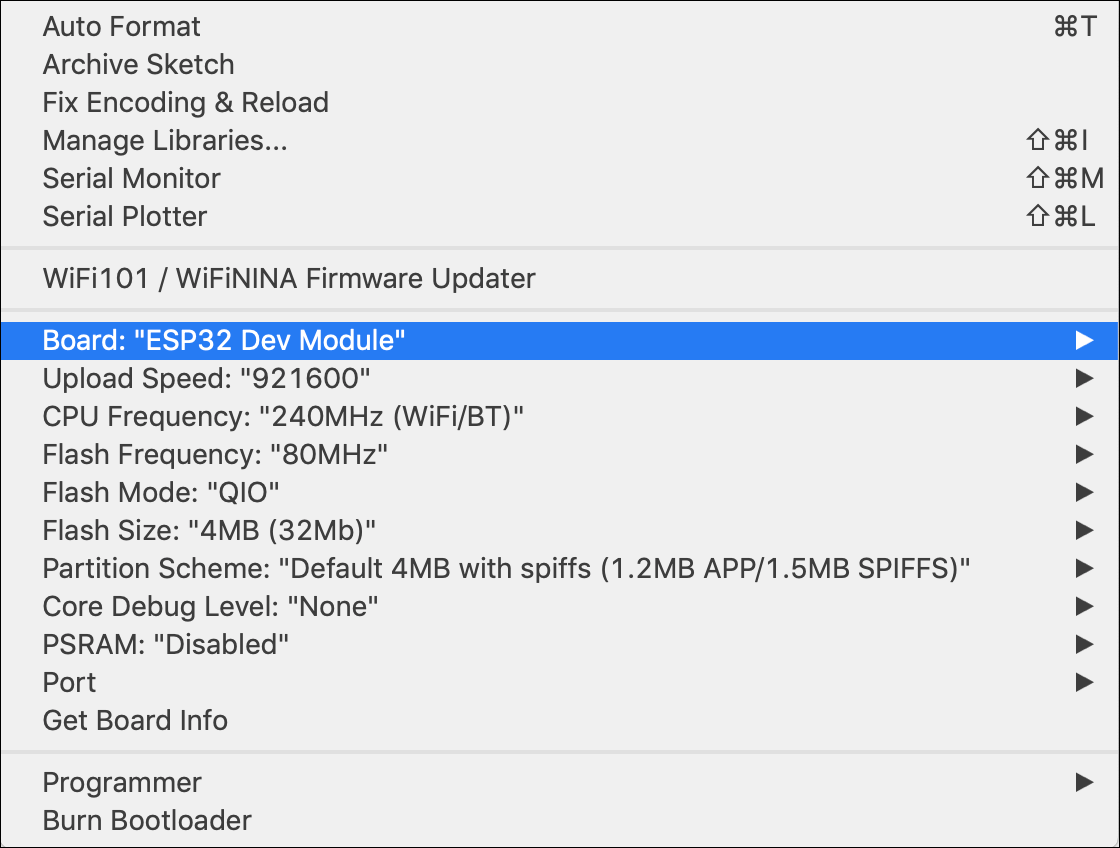Choose Burn Bootloader

pos(559,820)
